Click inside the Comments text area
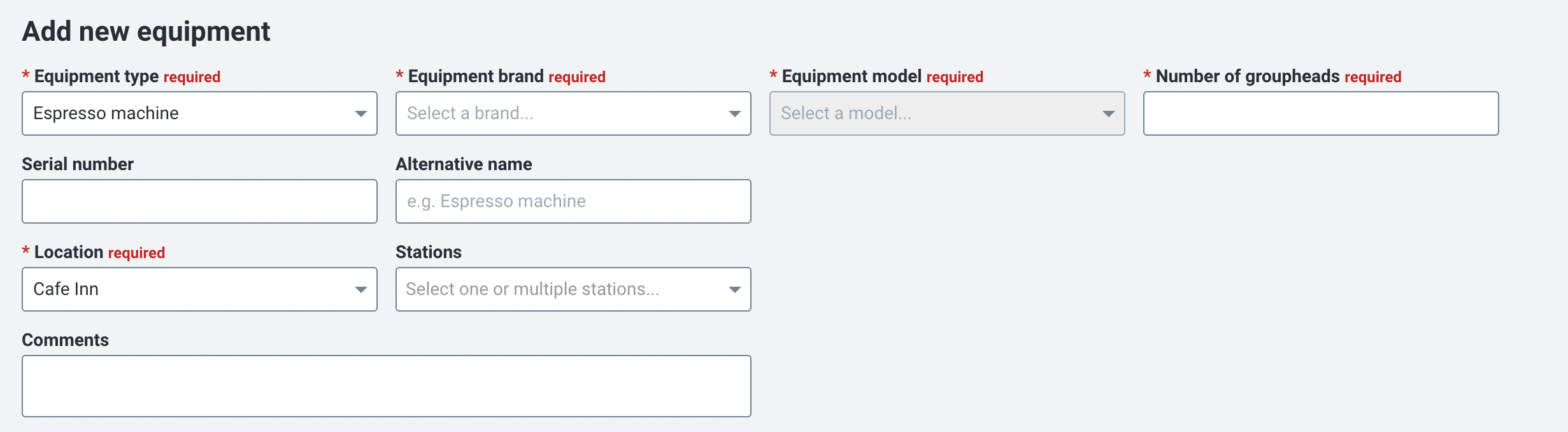The image size is (1568, 432). [387, 386]
